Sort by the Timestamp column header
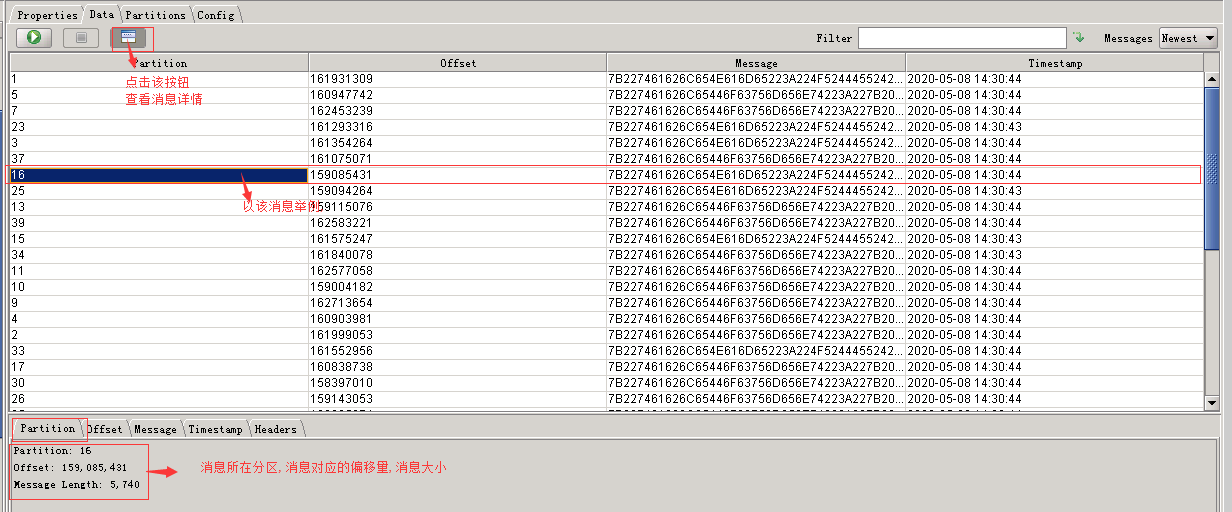 (1054, 63)
